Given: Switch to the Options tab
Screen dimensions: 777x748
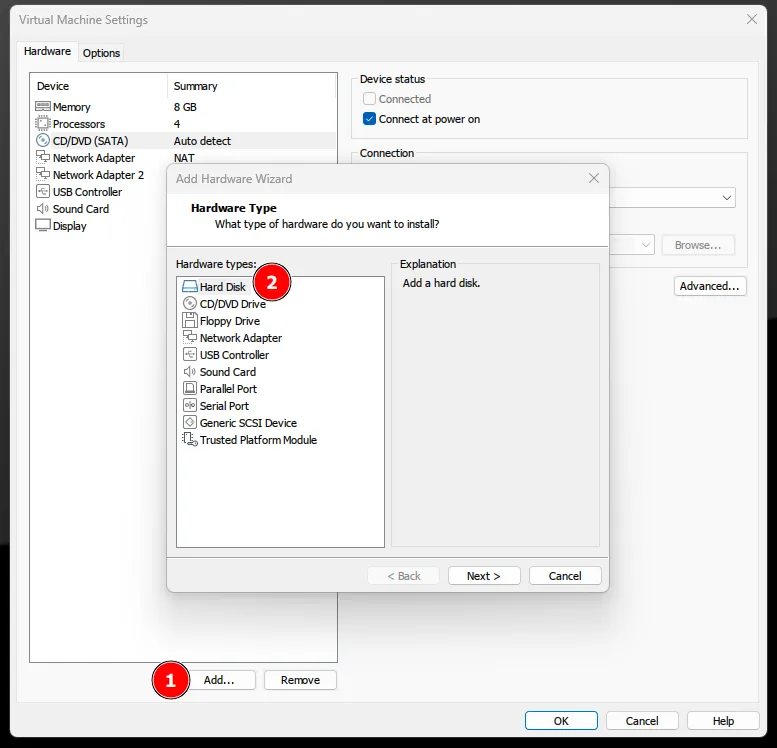Looking at the screenshot, I should click(x=101, y=53).
